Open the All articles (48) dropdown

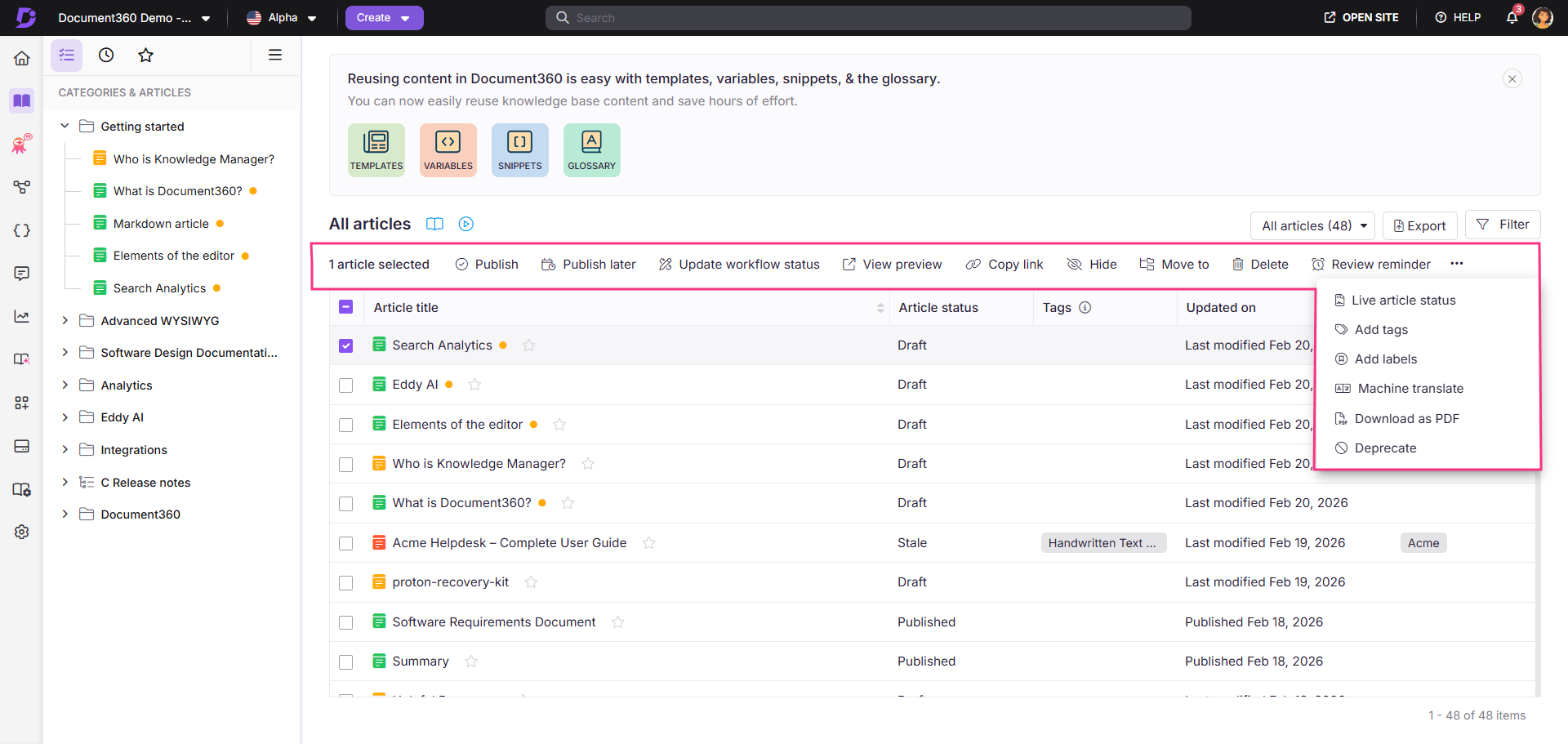pos(1312,225)
